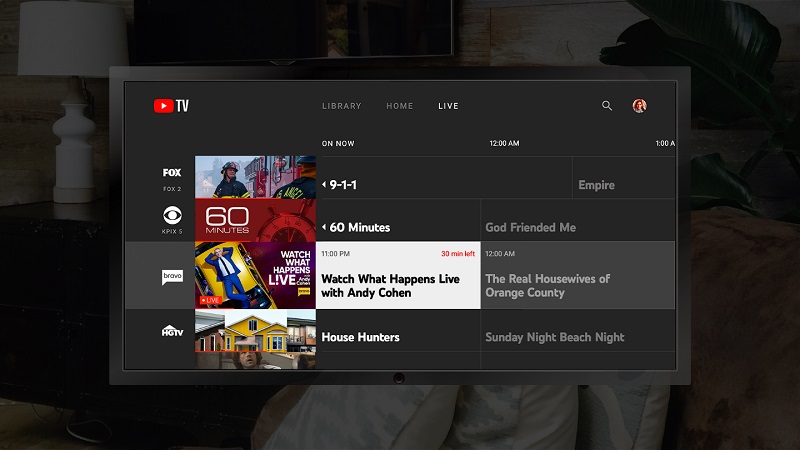Select the FOX channel logo
This screenshot has height=450, width=800.
[172, 172]
